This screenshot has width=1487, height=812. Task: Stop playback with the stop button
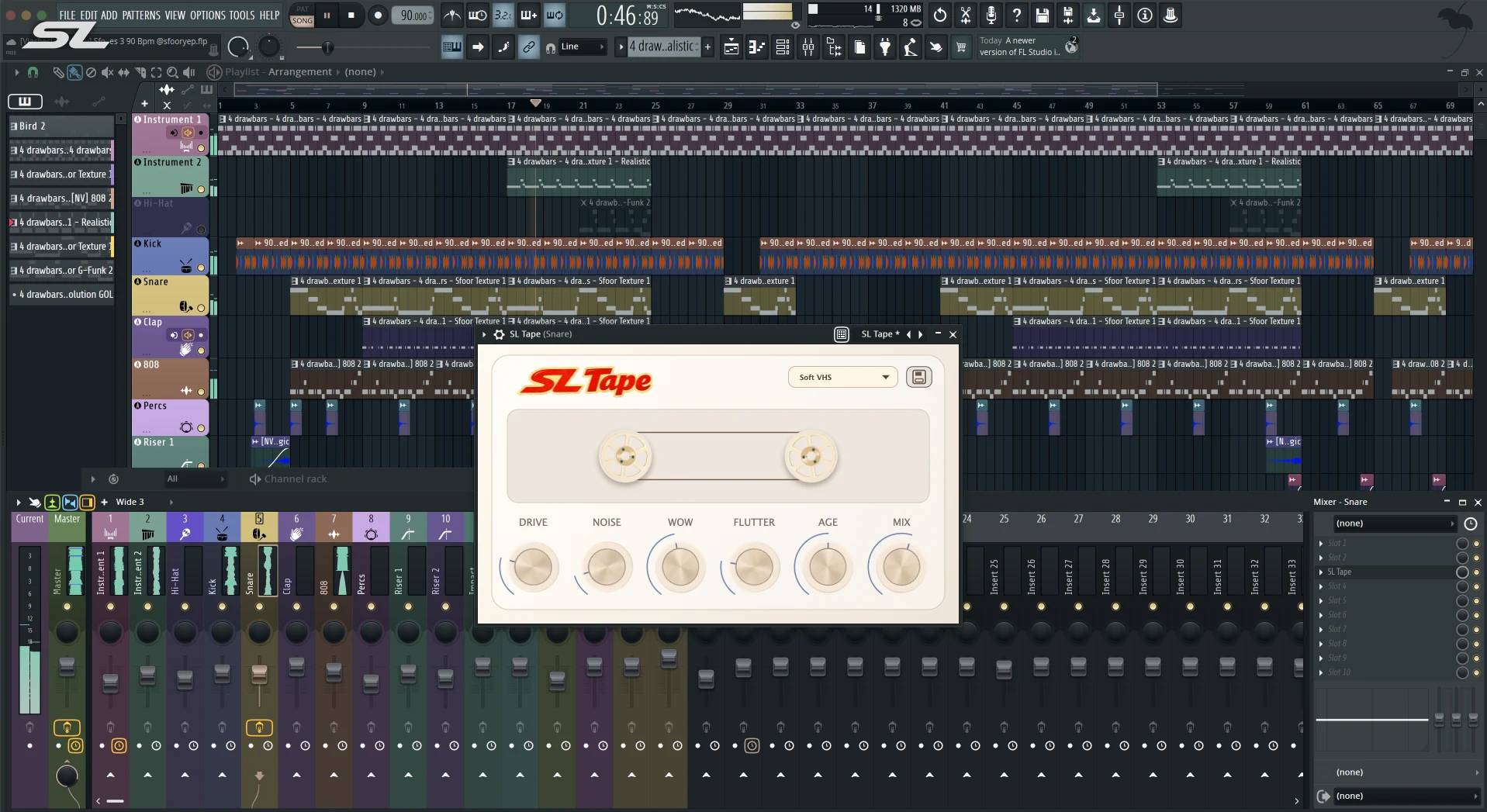coord(351,15)
